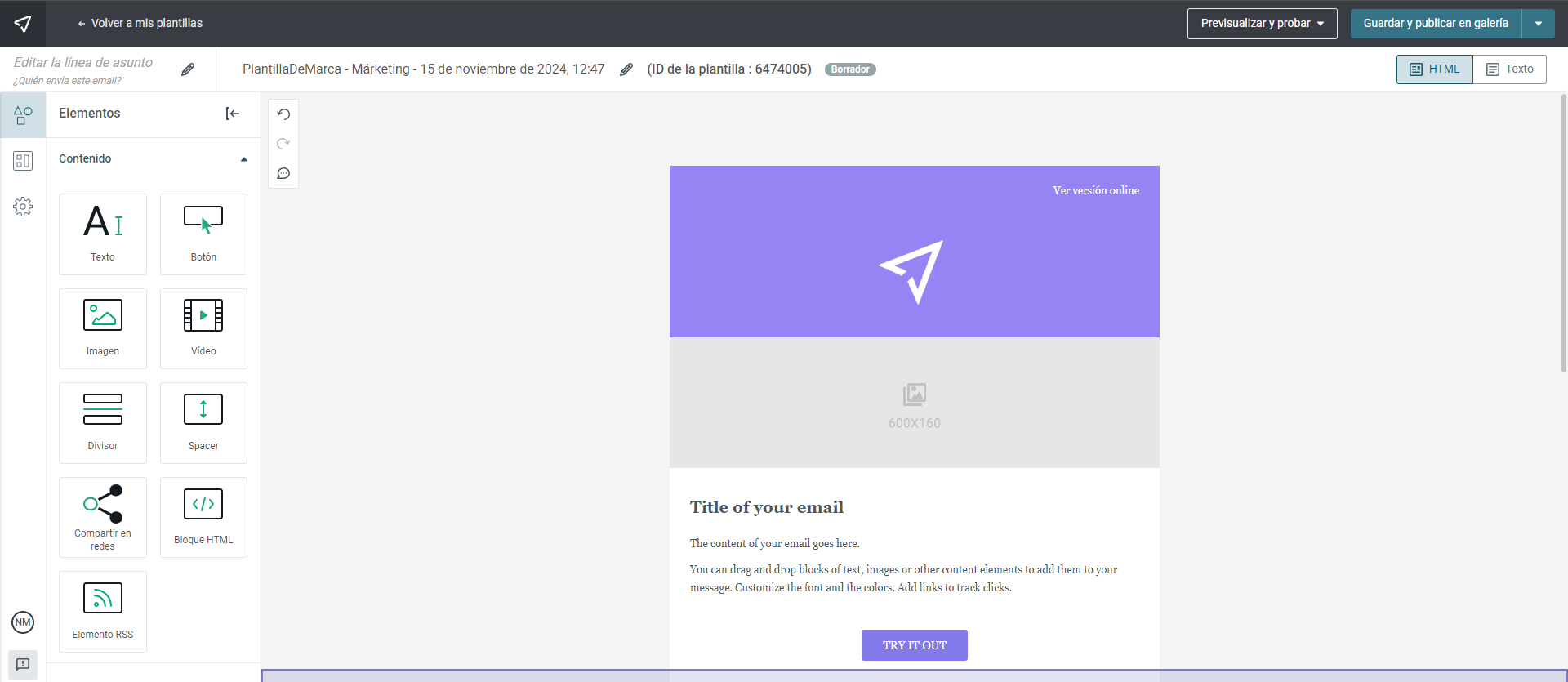Open the comments speech bubble icon
Viewport: 1568px width, 682px height.
pos(283,173)
